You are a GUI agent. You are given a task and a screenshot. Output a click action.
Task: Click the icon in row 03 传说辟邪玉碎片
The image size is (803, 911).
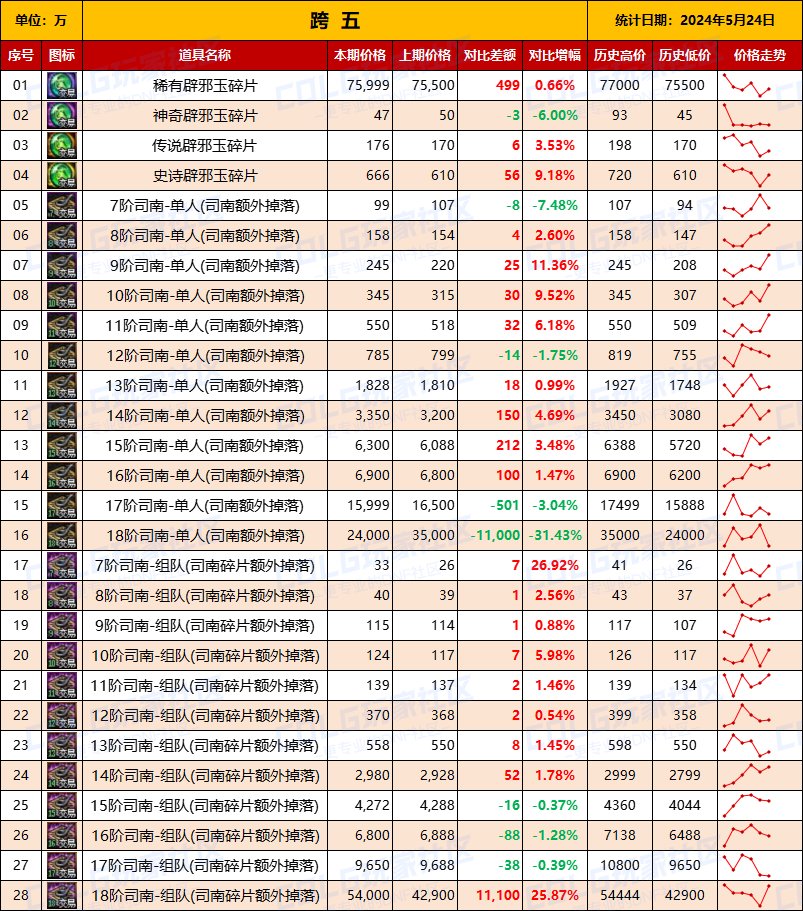click(x=62, y=145)
